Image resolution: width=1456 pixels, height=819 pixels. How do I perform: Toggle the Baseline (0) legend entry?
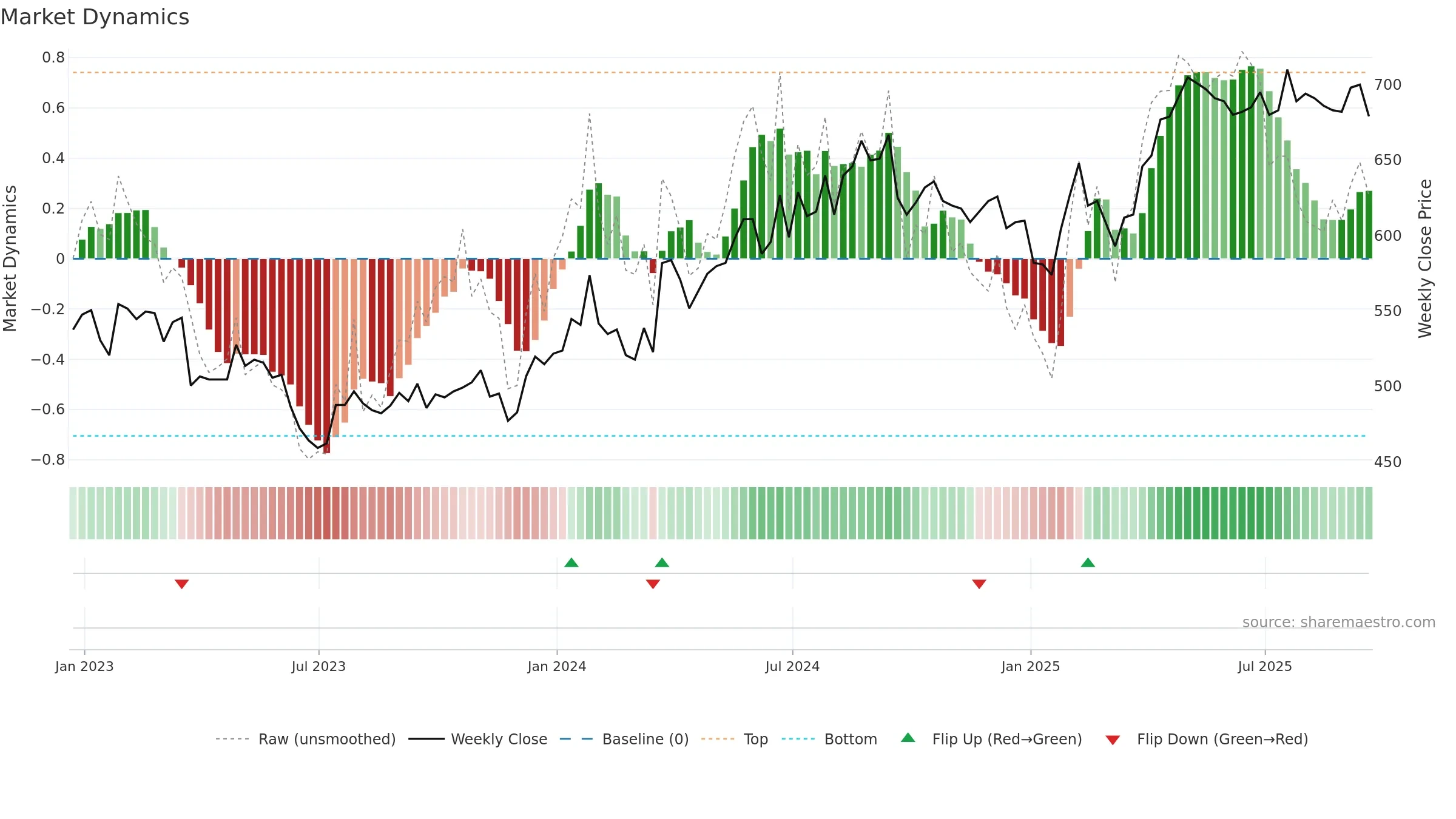click(624, 739)
